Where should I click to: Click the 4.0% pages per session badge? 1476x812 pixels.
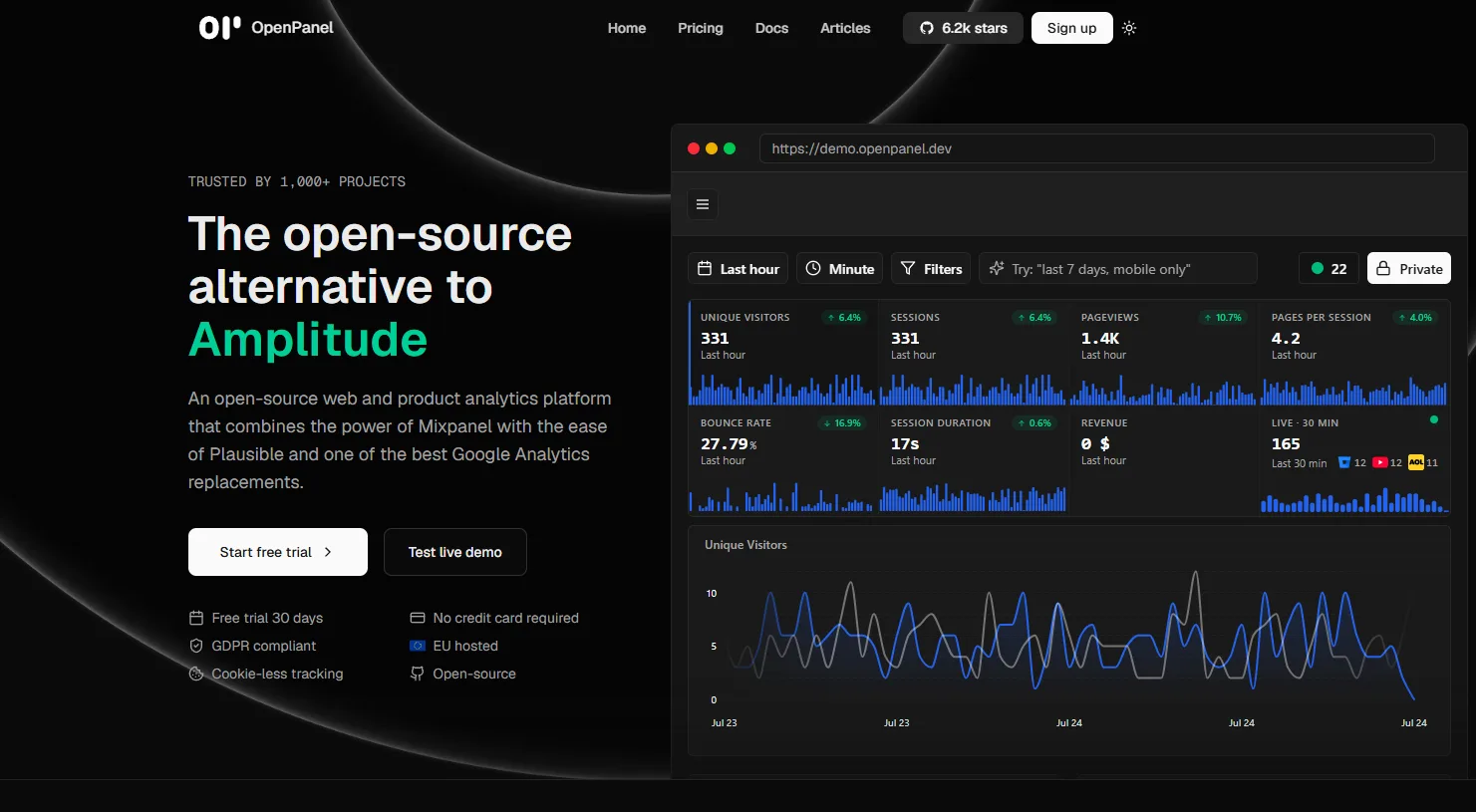click(1415, 318)
